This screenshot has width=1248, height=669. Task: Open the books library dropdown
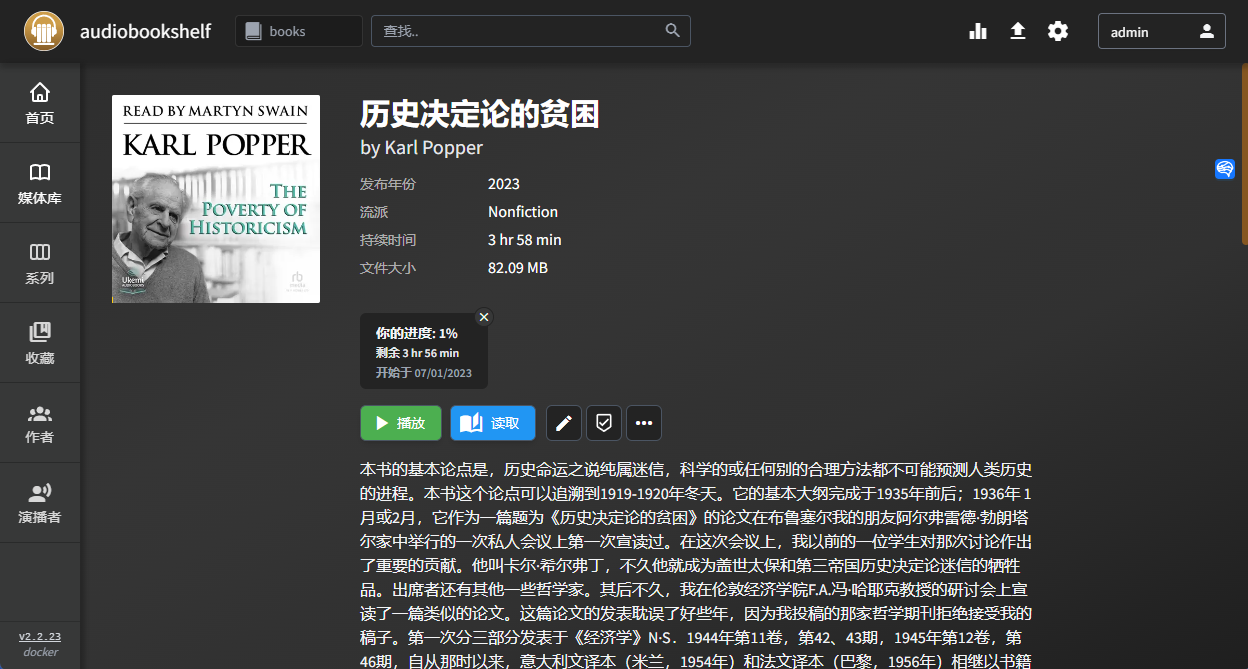coord(298,31)
